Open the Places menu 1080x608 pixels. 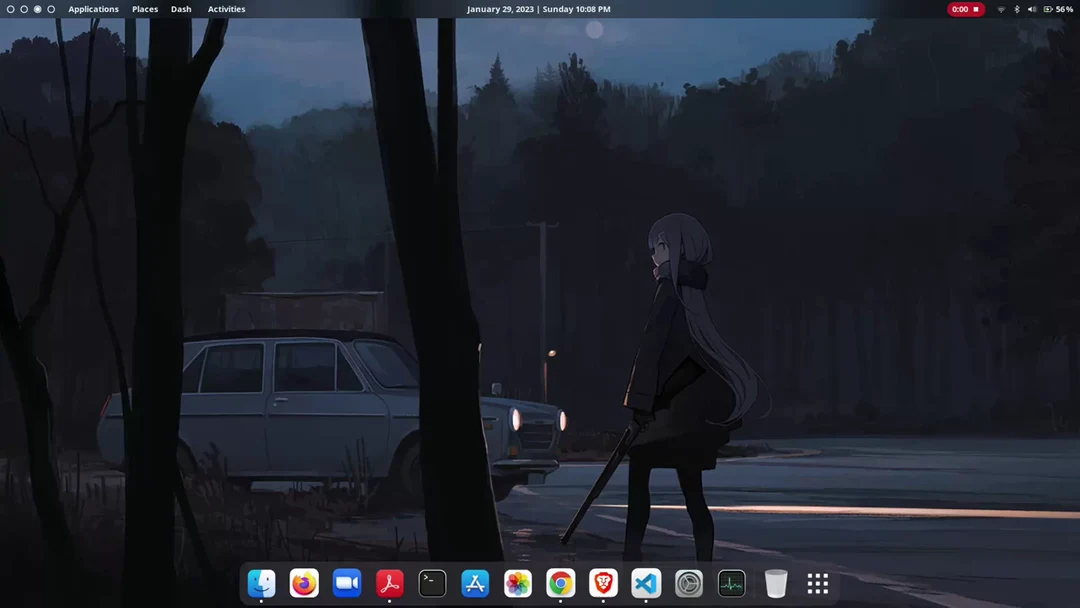(144, 9)
